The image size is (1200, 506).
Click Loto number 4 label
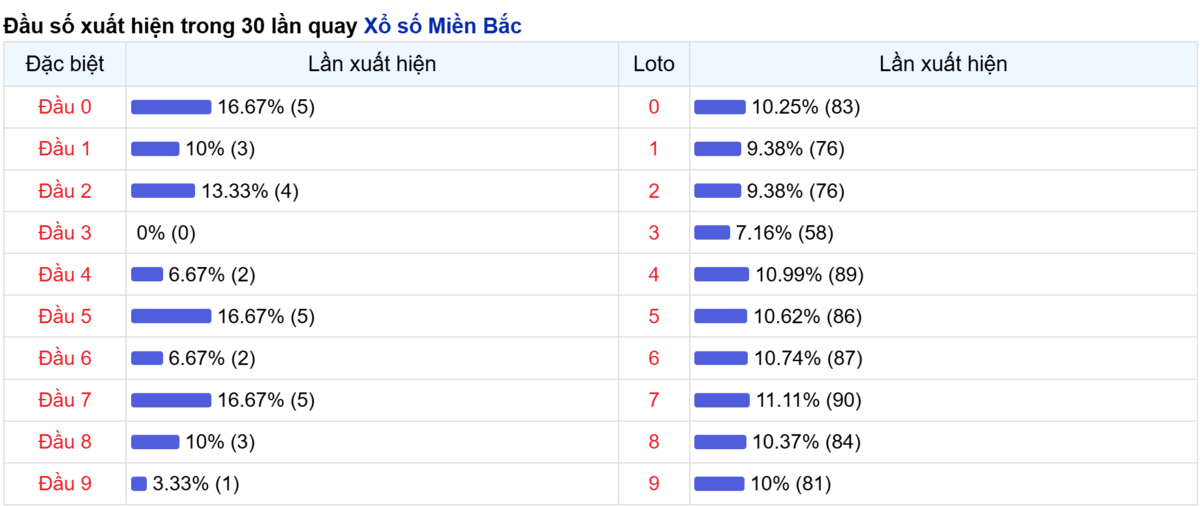[654, 275]
